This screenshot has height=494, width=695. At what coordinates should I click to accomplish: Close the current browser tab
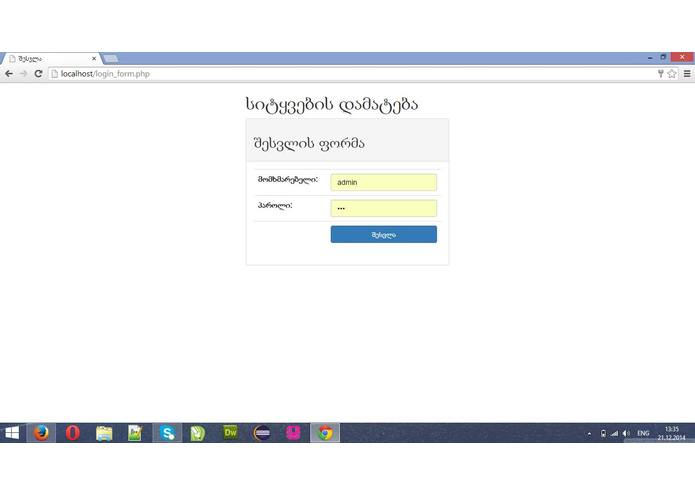94,58
